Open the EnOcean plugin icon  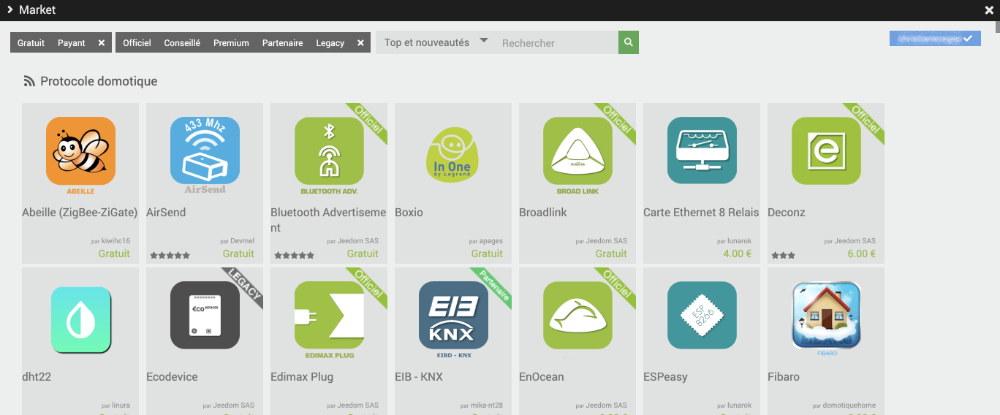[x=578, y=316]
